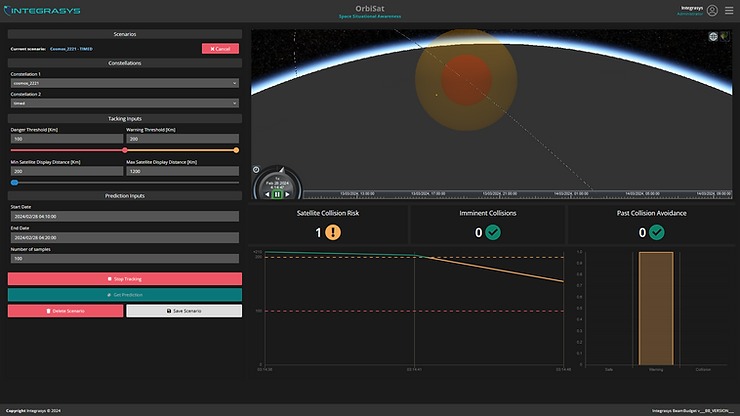Click the Prediction Inputs section header
Viewport: 740px width, 416px height.
[x=125, y=195]
